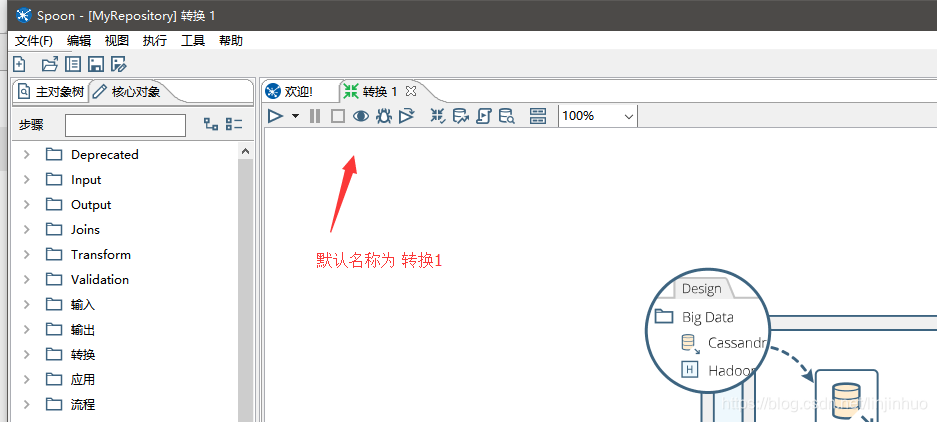The image size is (937, 422).
Task: Click the collapse all tree icon
Action: 234,124
